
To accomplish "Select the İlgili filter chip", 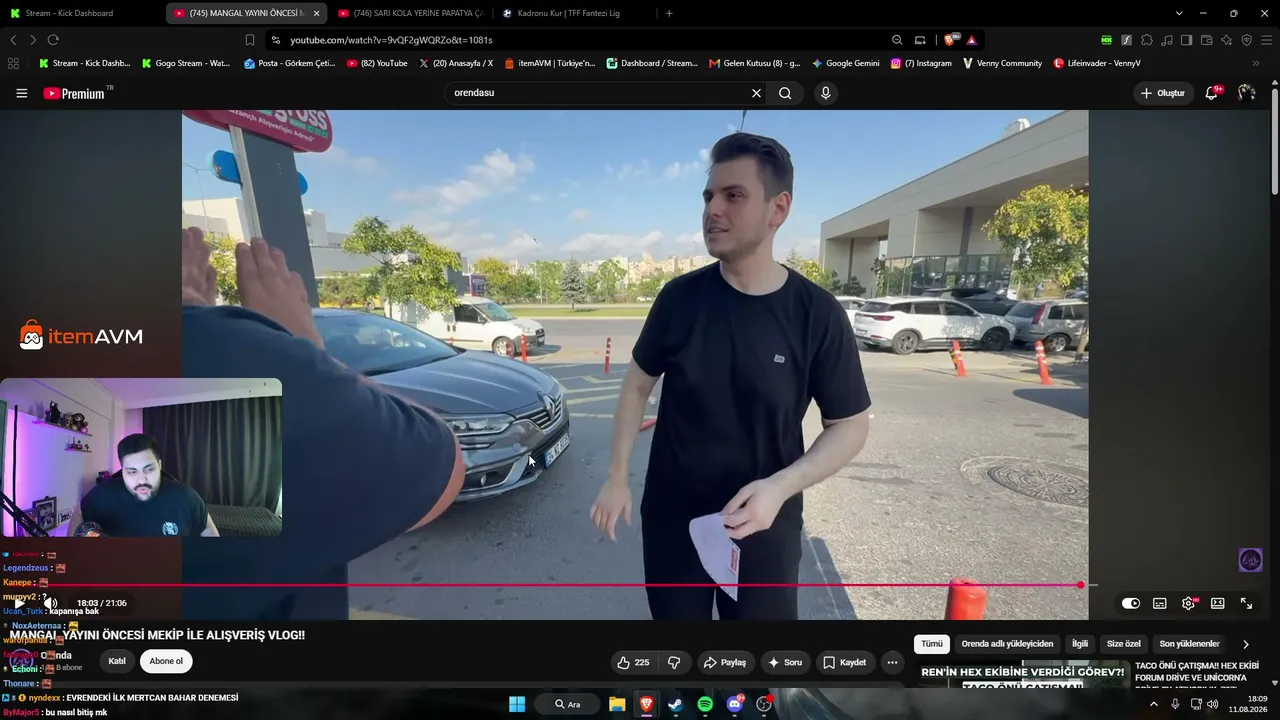I will tap(1080, 644).
